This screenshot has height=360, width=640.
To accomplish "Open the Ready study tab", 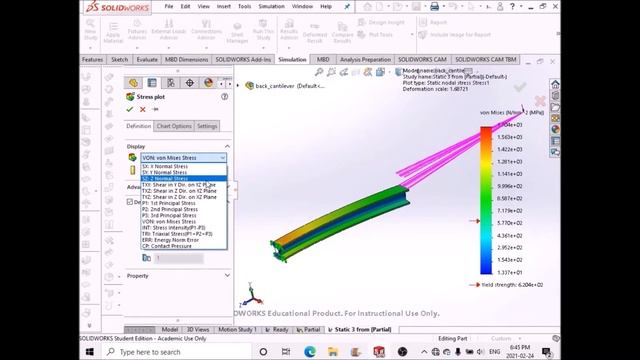I will point(277,329).
